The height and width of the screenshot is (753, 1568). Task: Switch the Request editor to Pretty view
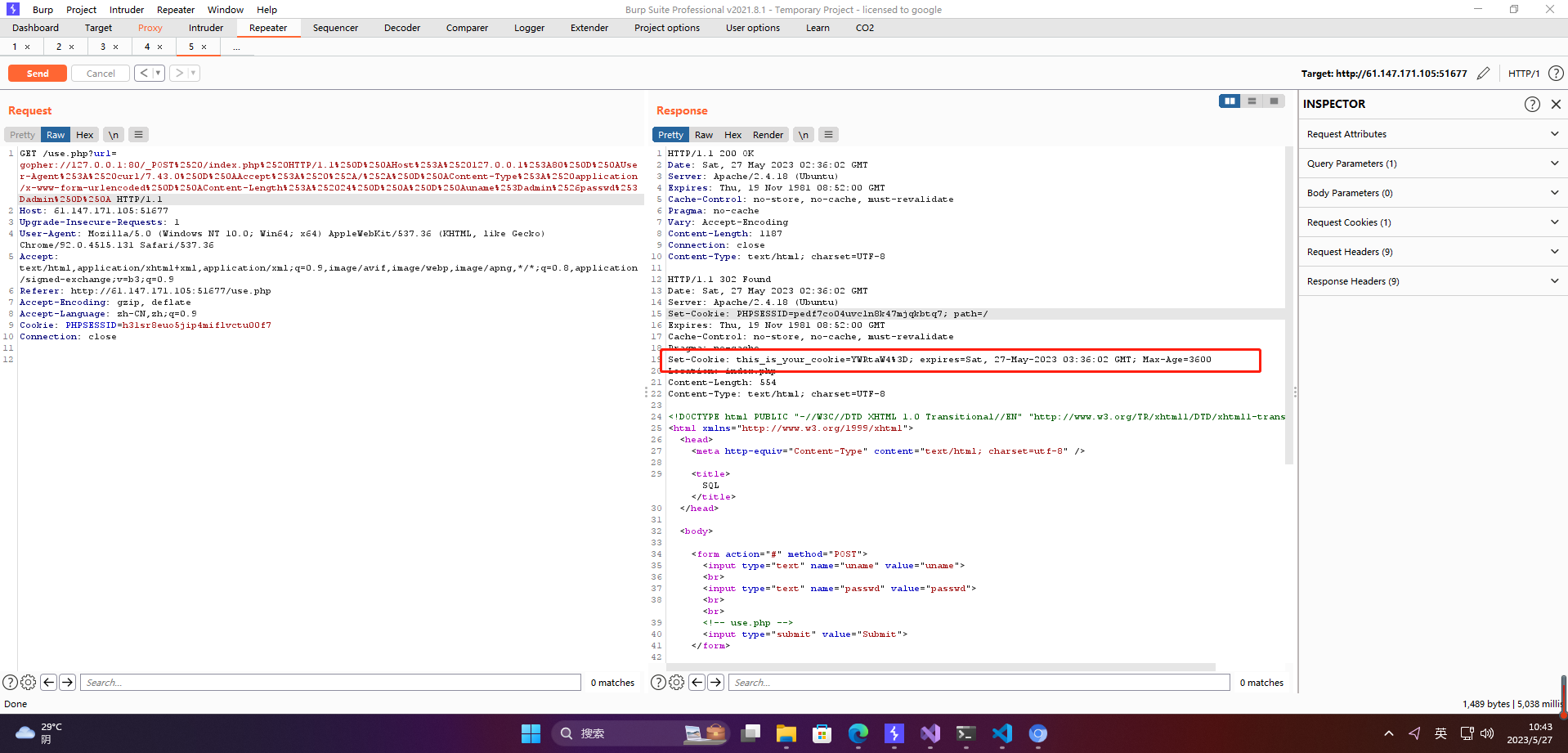pyautogui.click(x=20, y=134)
